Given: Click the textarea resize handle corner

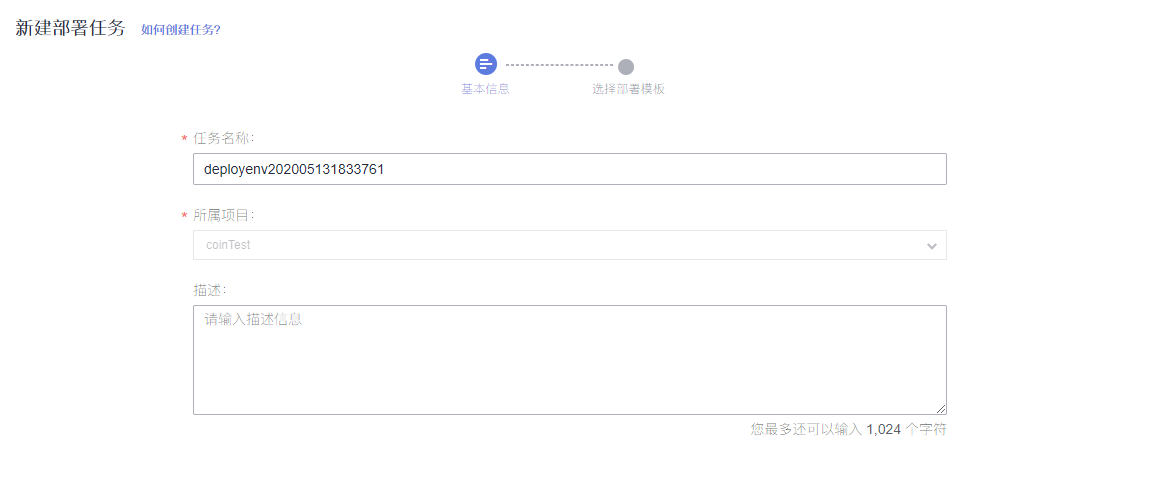Looking at the screenshot, I should tap(941, 409).
